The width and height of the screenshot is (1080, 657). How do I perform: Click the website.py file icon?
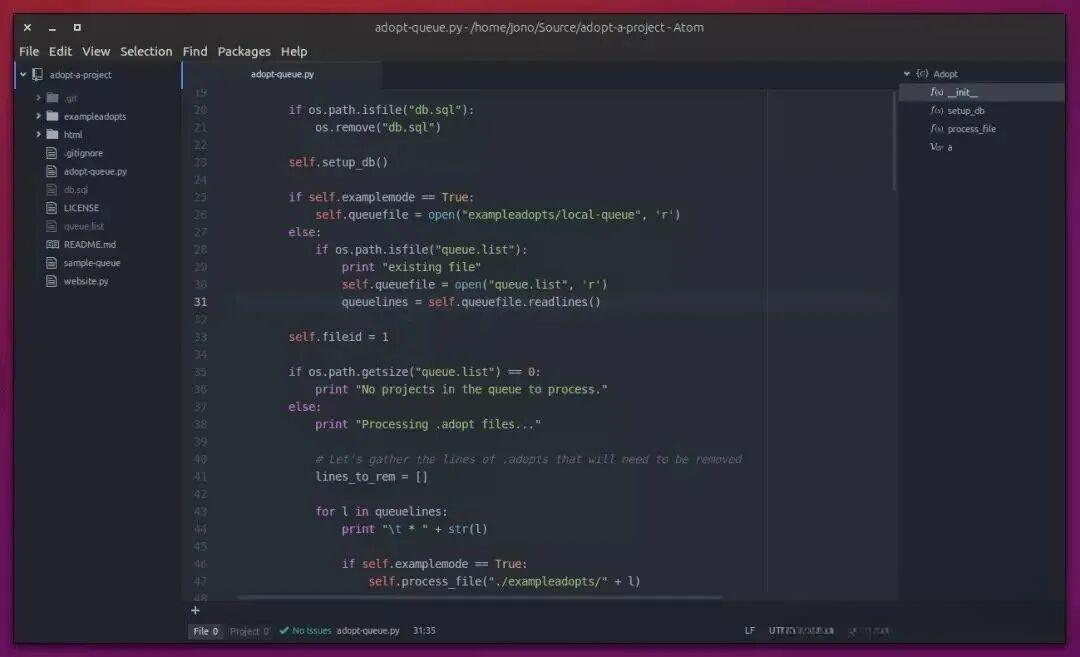tap(52, 281)
